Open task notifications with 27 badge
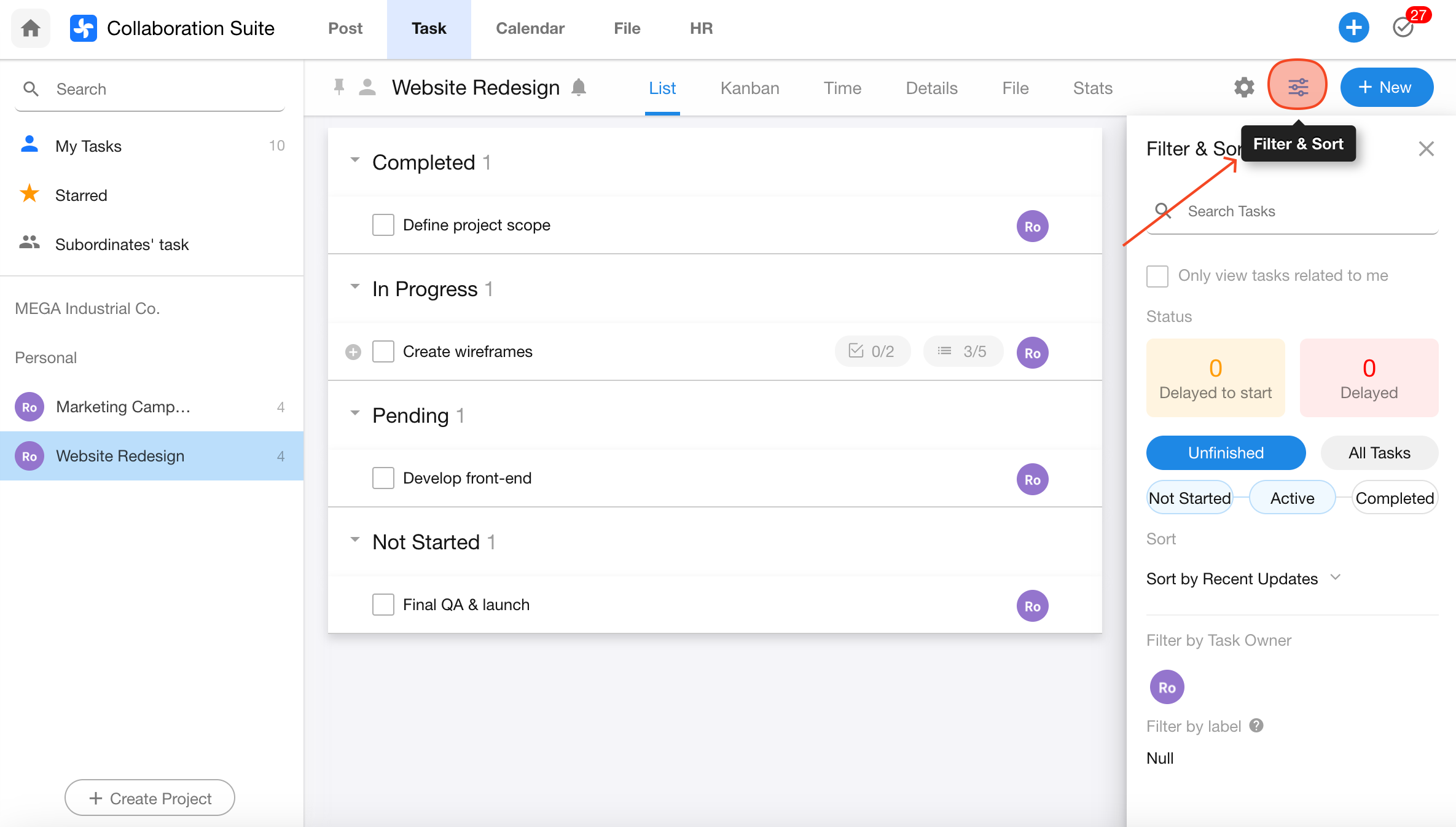 pos(1404,28)
